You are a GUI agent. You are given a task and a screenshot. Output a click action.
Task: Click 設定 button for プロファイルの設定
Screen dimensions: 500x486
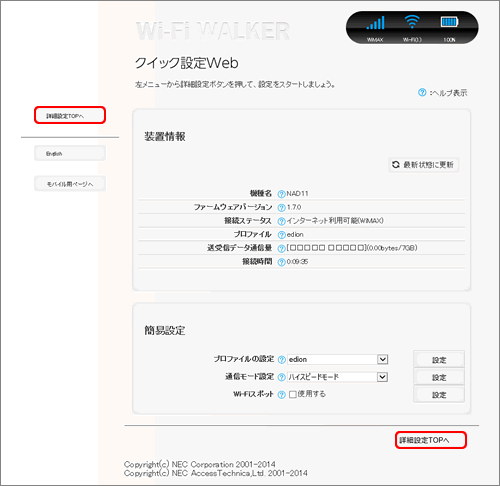(439, 359)
